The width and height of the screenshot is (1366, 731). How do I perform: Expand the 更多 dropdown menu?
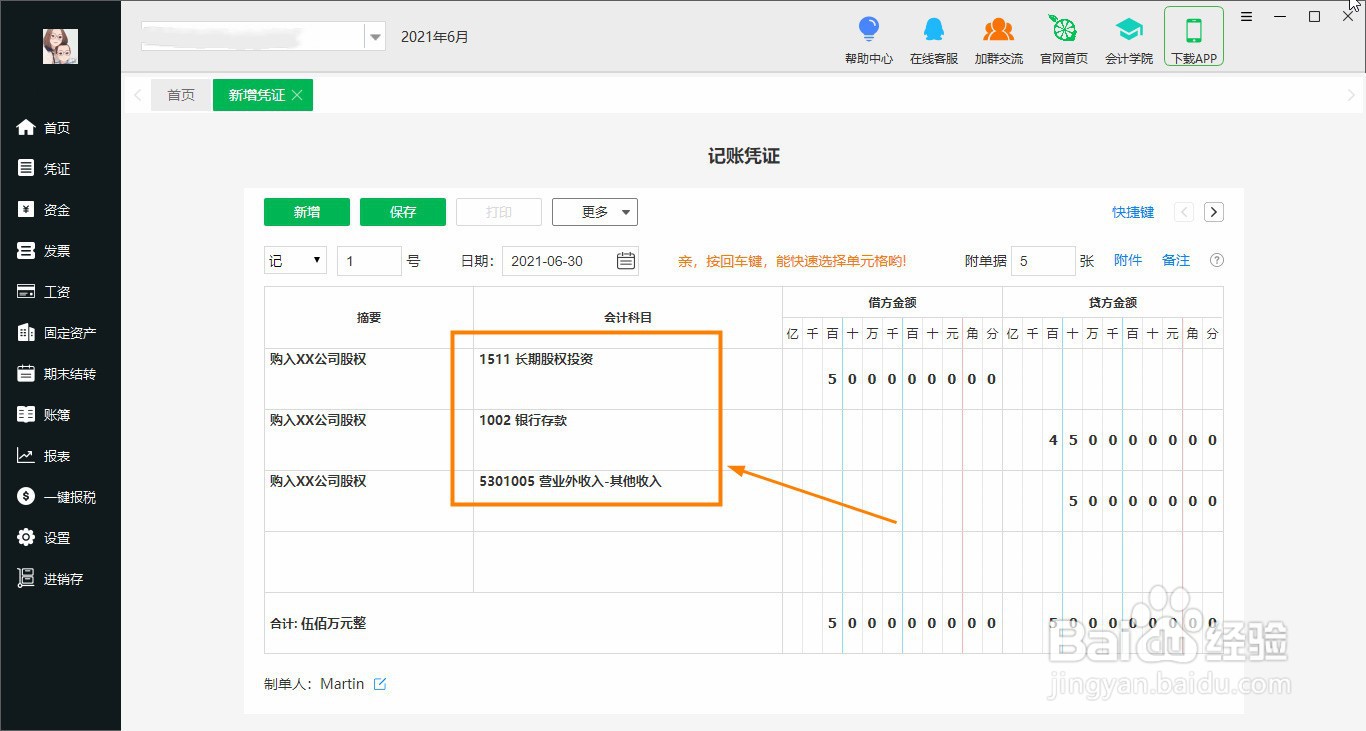594,211
